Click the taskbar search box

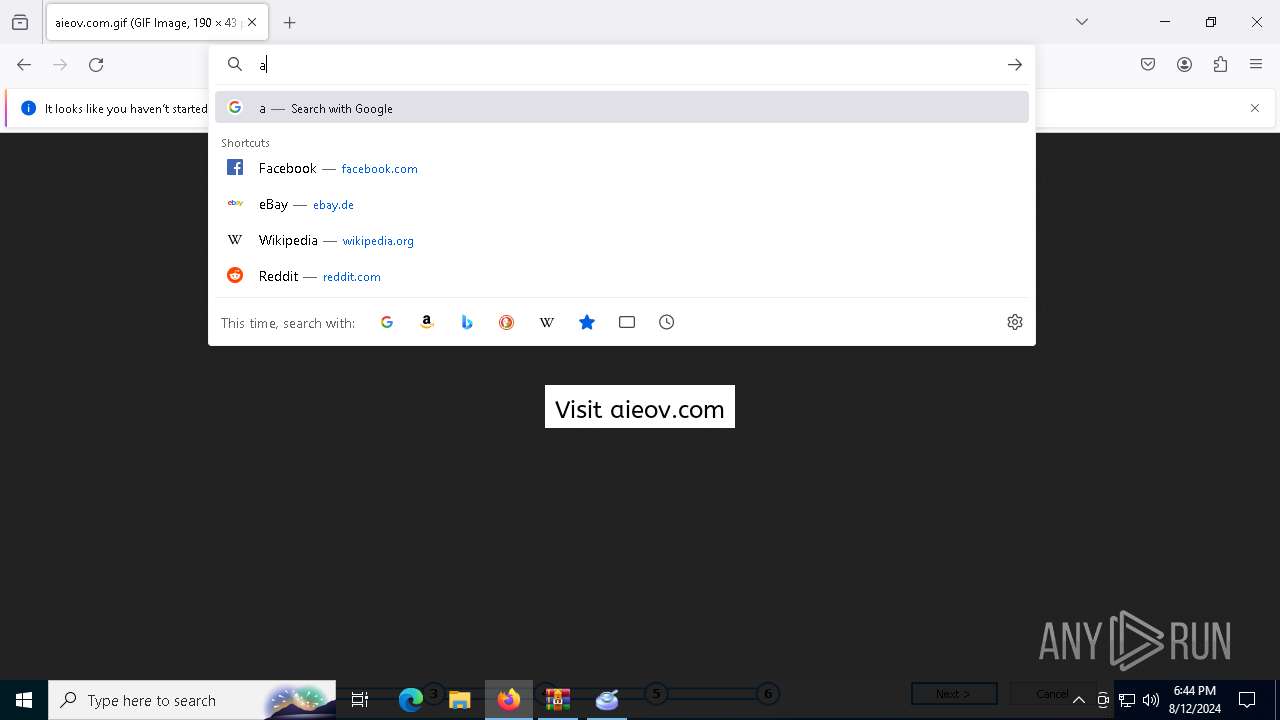pos(192,700)
